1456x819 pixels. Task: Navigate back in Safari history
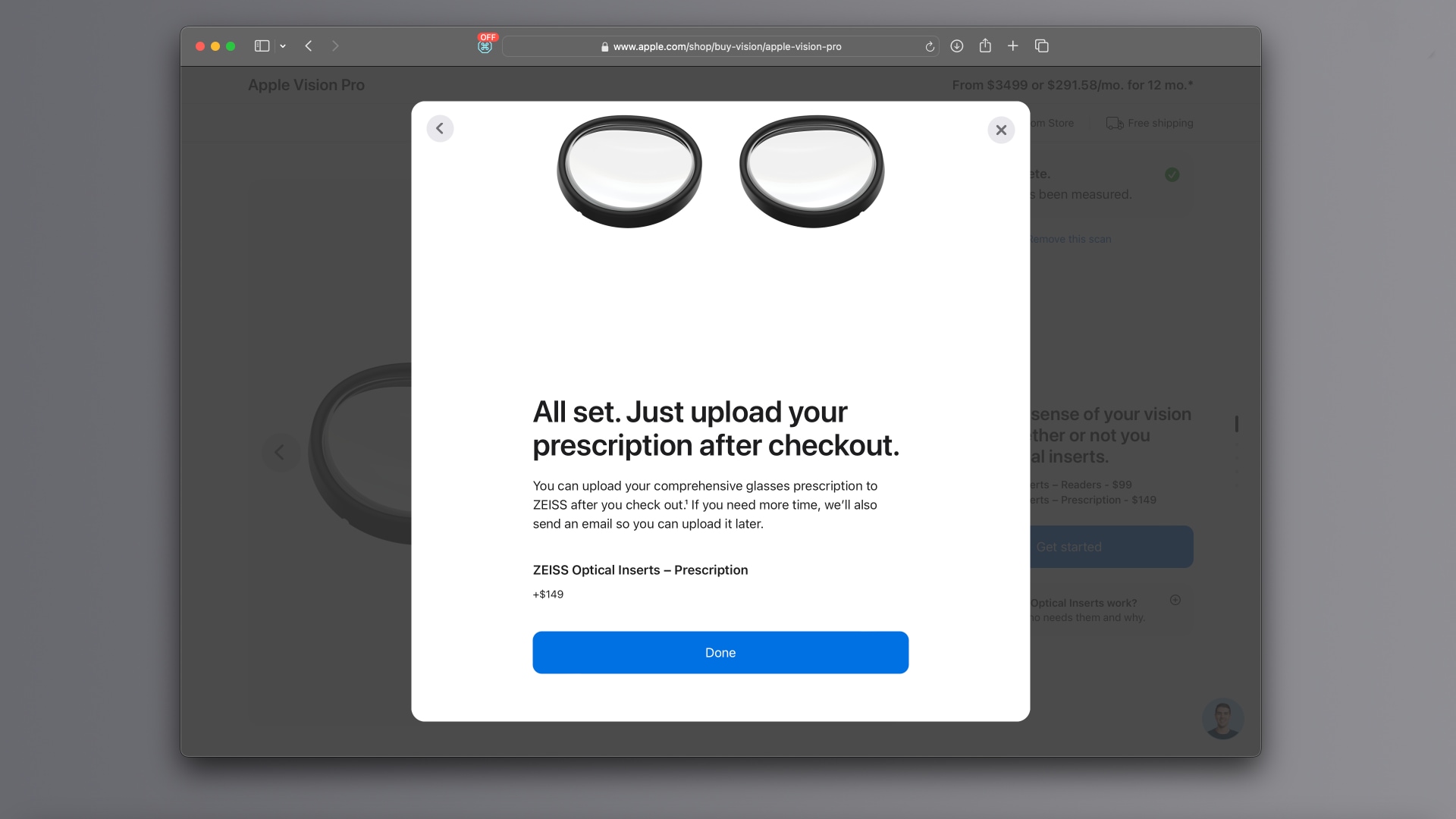[309, 46]
